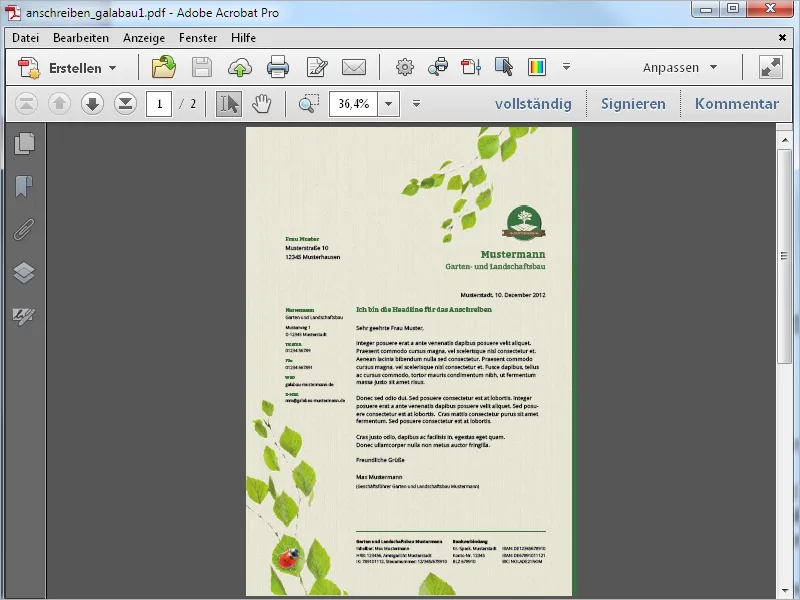
Task: Jump to last page button
Action: (x=125, y=104)
